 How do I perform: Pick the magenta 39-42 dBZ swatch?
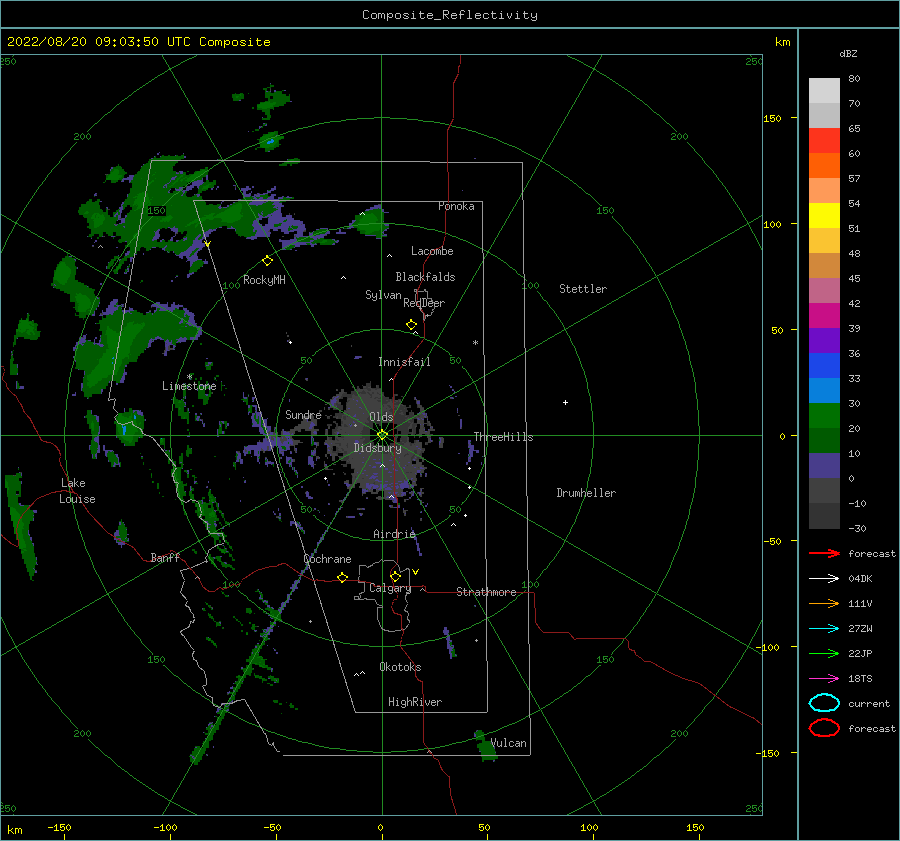824,315
